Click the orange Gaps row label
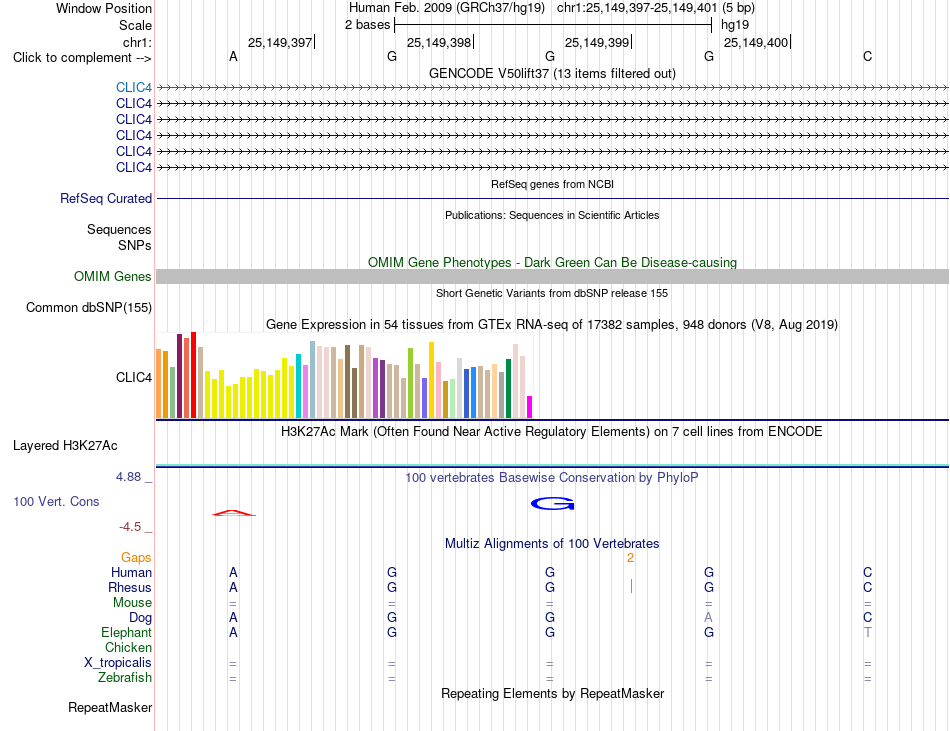Screen dimensions: 950x731 [x=136, y=557]
